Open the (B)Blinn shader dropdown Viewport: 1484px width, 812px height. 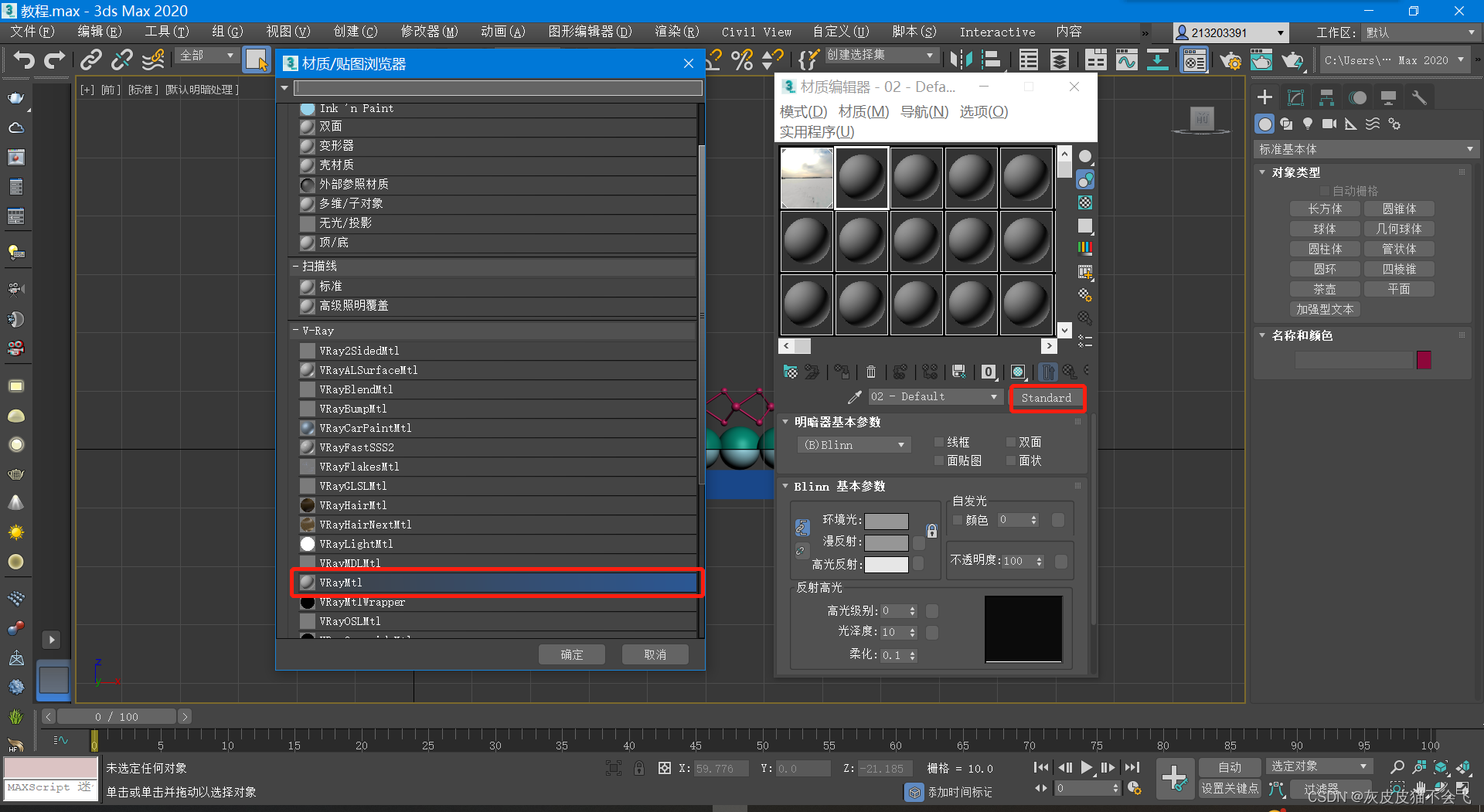pos(854,445)
